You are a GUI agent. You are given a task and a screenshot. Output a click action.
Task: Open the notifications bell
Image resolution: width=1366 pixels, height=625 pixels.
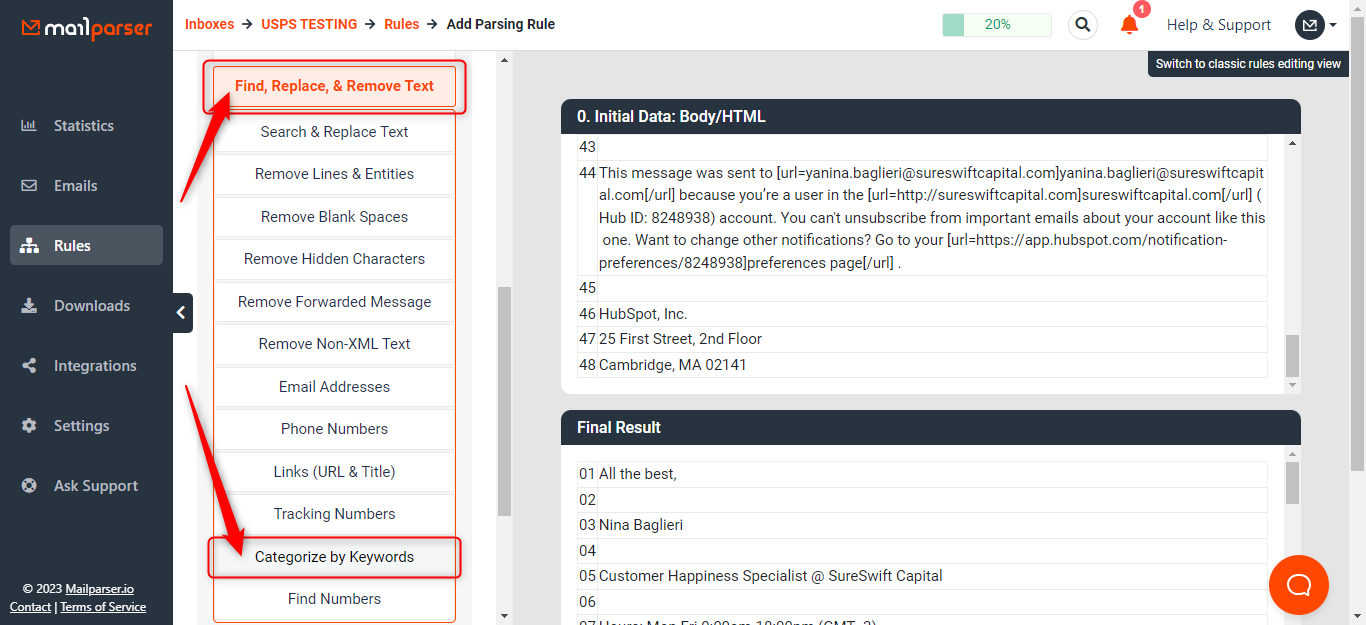1130,25
